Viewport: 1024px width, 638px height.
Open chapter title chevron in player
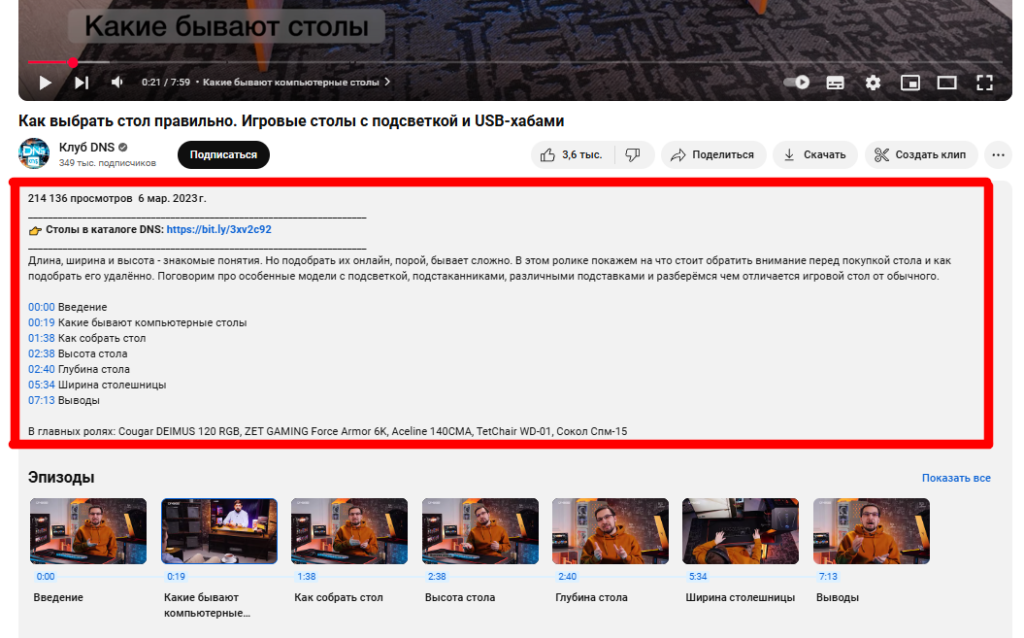(x=387, y=82)
